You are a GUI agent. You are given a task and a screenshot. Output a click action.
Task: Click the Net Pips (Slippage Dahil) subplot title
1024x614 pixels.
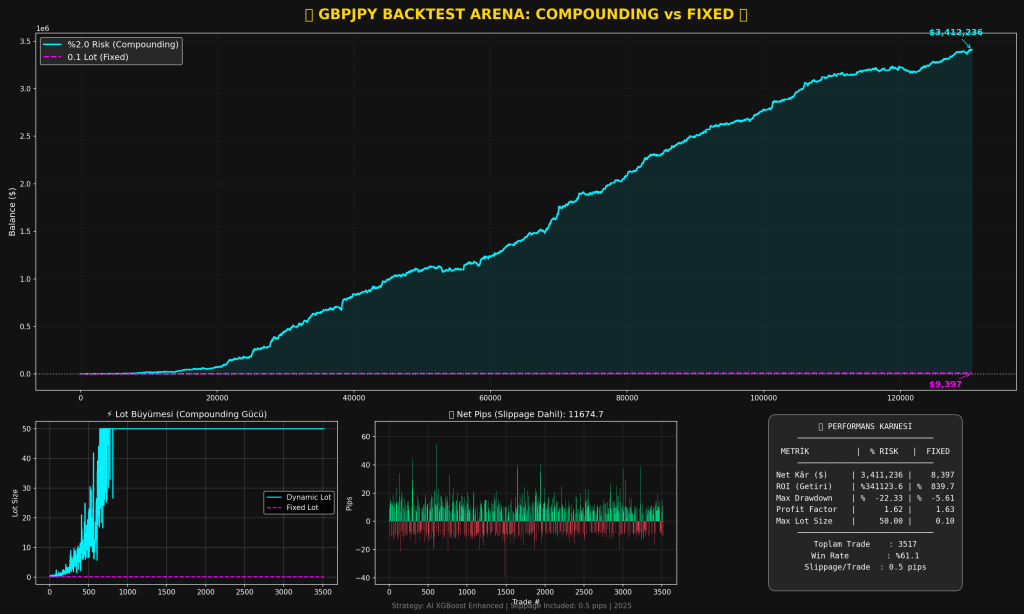coord(518,414)
